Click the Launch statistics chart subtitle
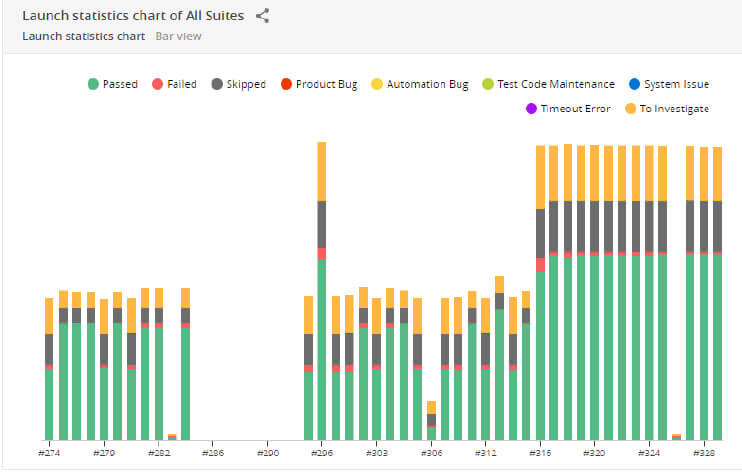 [x=84, y=36]
